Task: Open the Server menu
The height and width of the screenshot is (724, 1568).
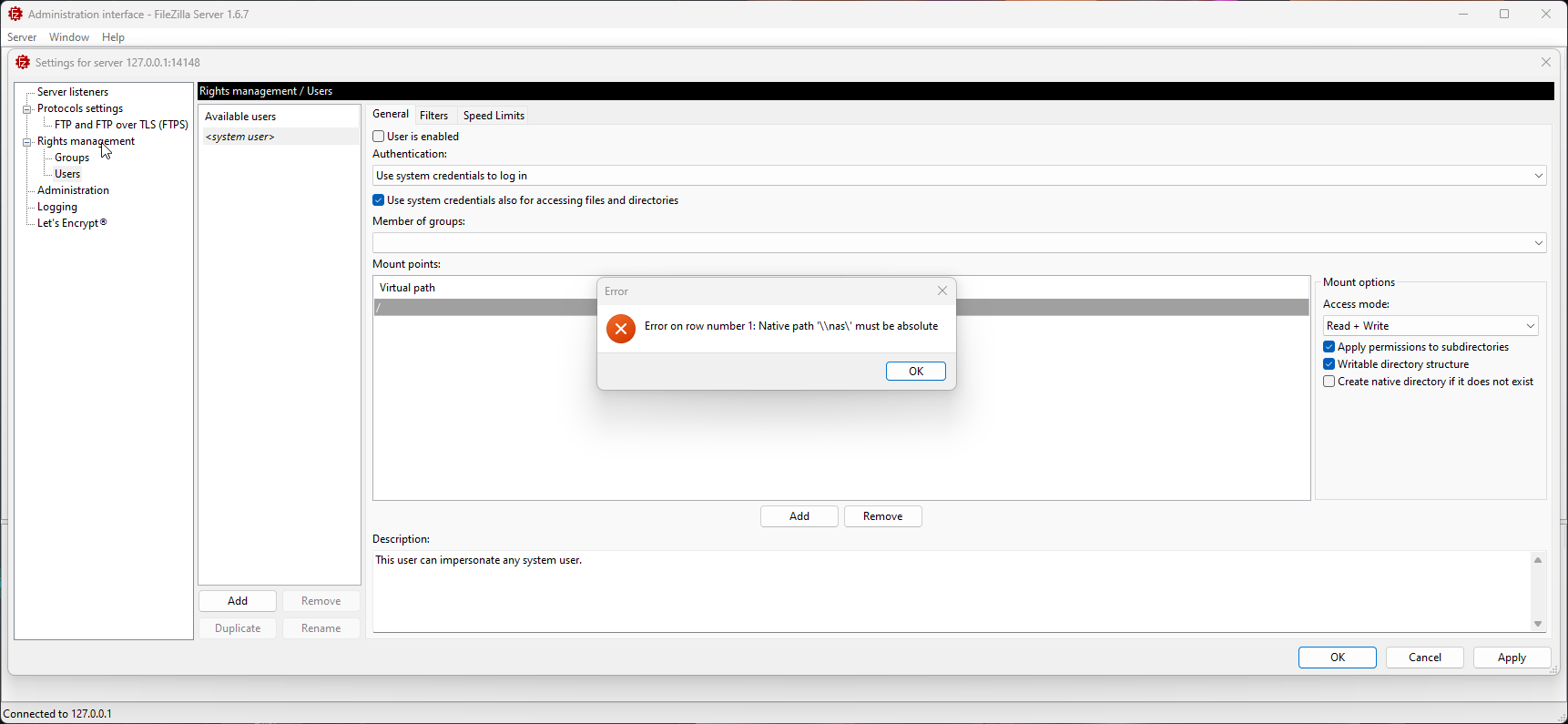Action: (x=22, y=37)
